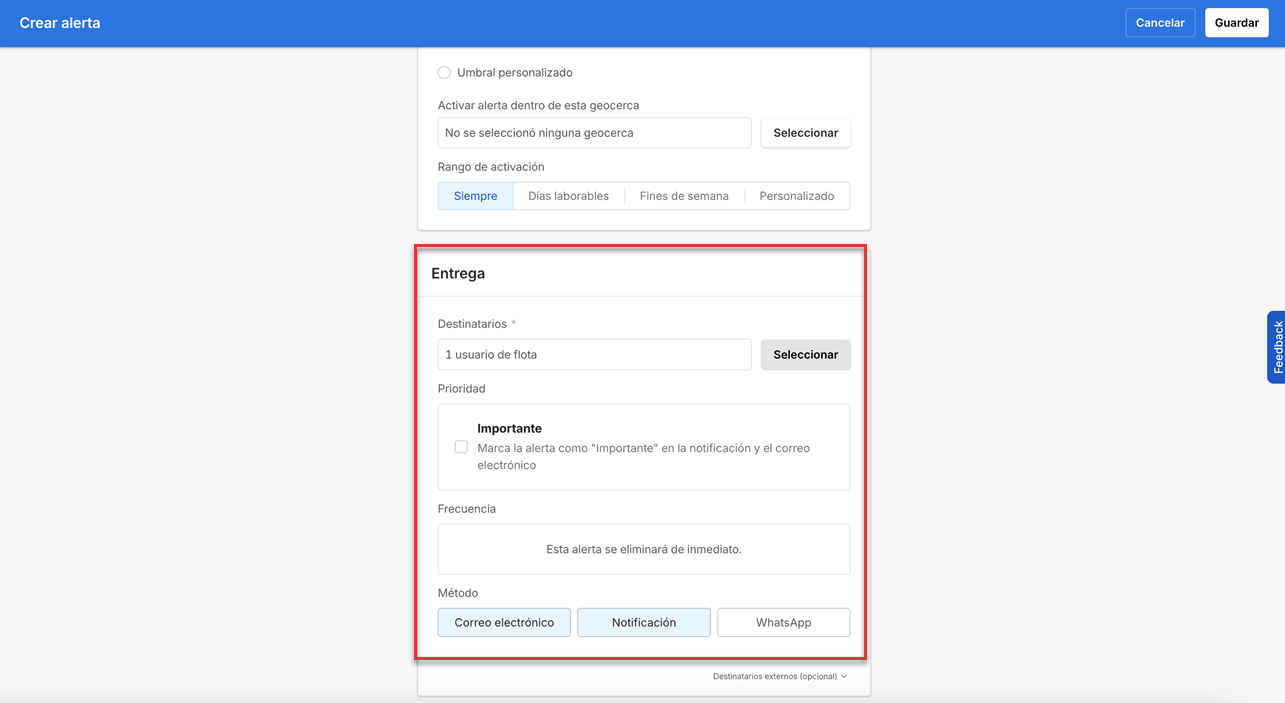Select the 'Umbral personalizado' radio option

pos(444,72)
